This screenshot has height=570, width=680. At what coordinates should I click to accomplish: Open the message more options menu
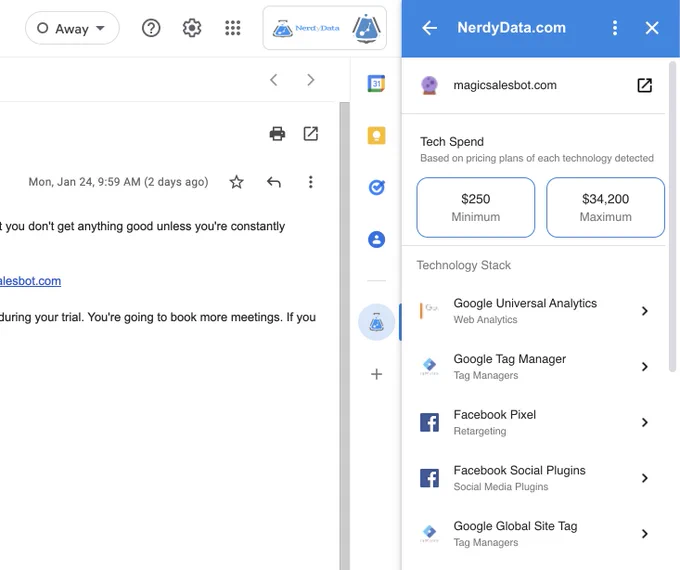[x=311, y=182]
